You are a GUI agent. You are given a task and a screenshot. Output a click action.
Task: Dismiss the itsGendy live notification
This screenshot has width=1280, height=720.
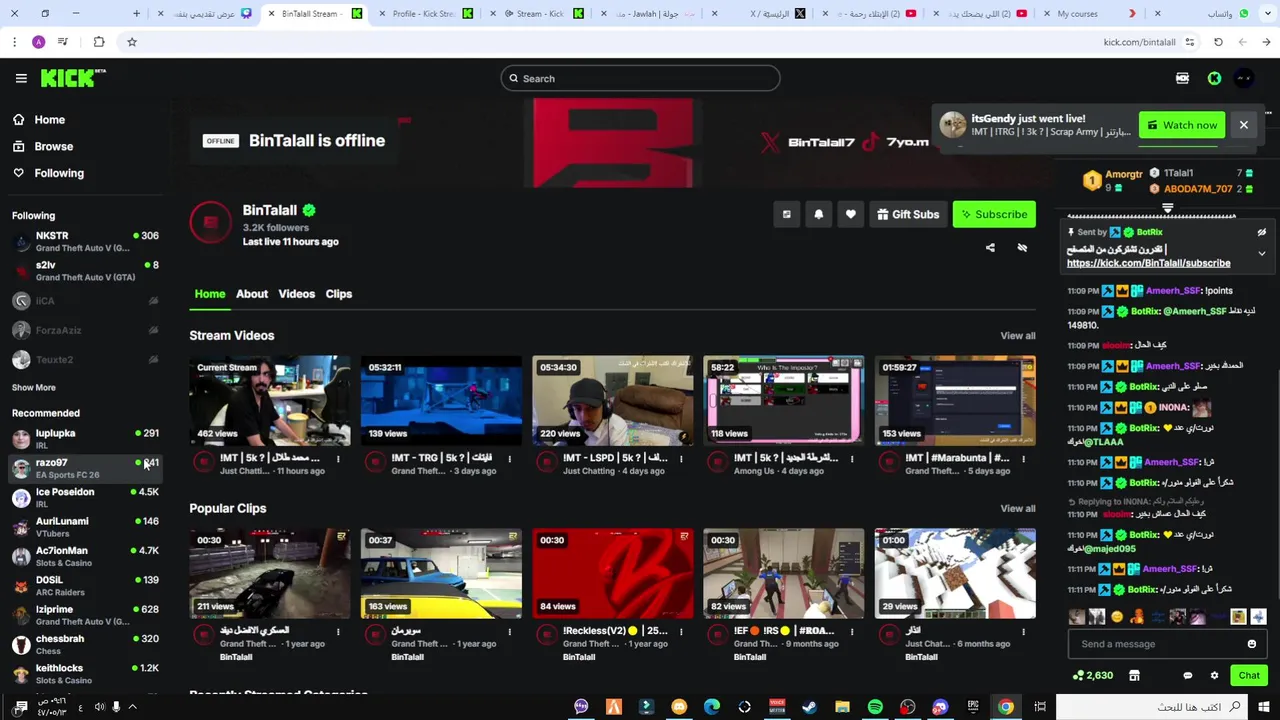pos(1243,125)
